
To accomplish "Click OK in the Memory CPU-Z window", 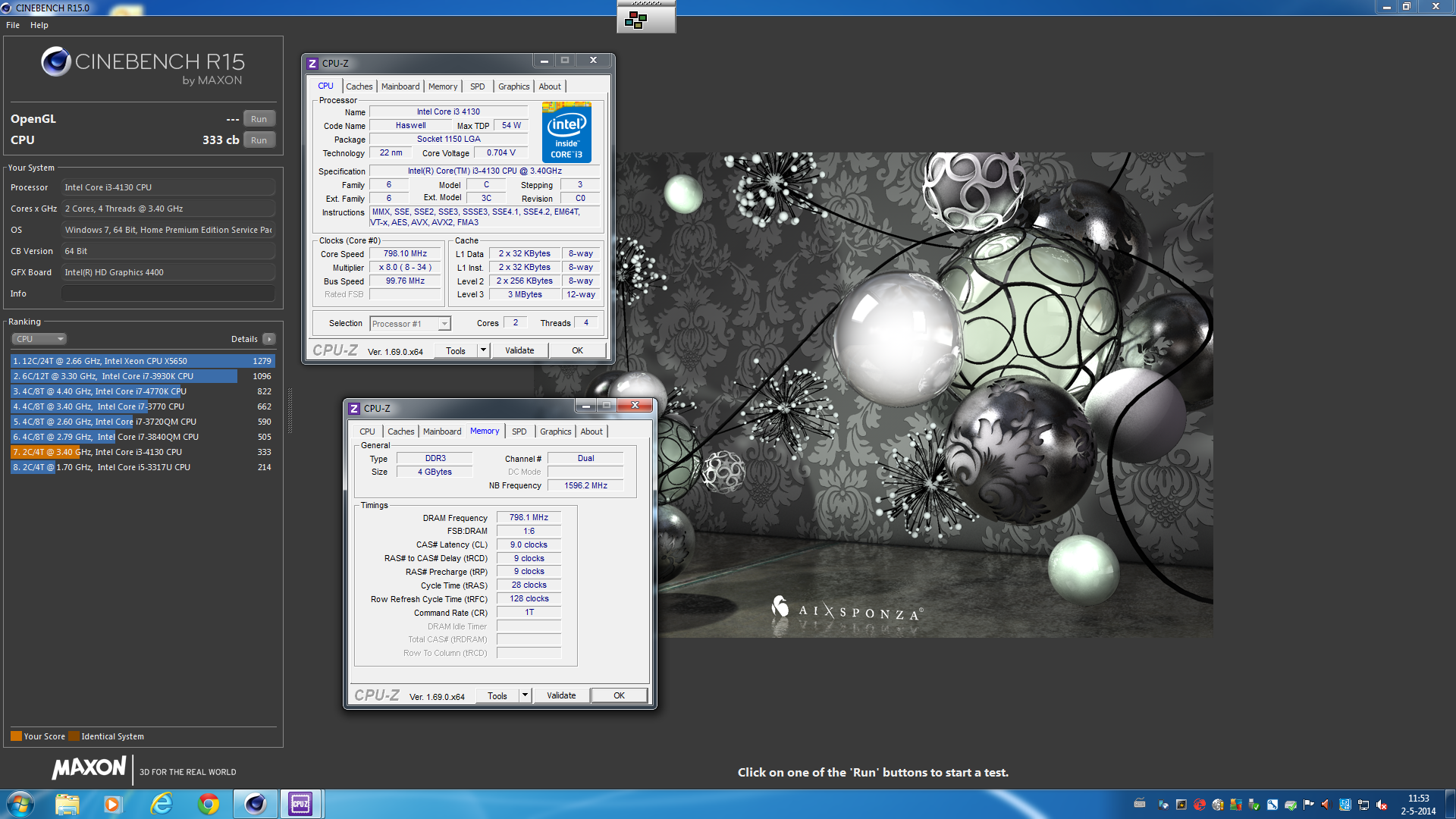I will click(619, 695).
